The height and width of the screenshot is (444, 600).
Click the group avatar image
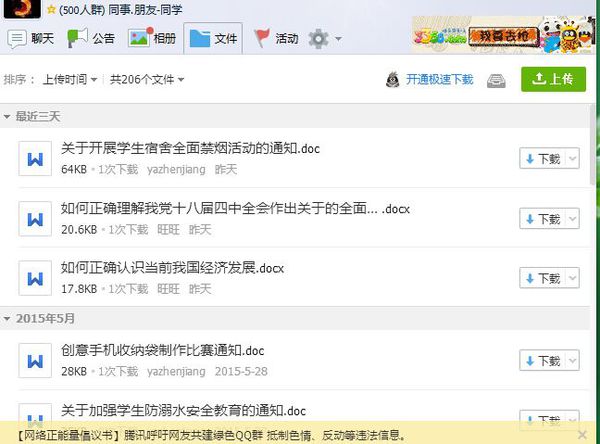(x=22, y=8)
